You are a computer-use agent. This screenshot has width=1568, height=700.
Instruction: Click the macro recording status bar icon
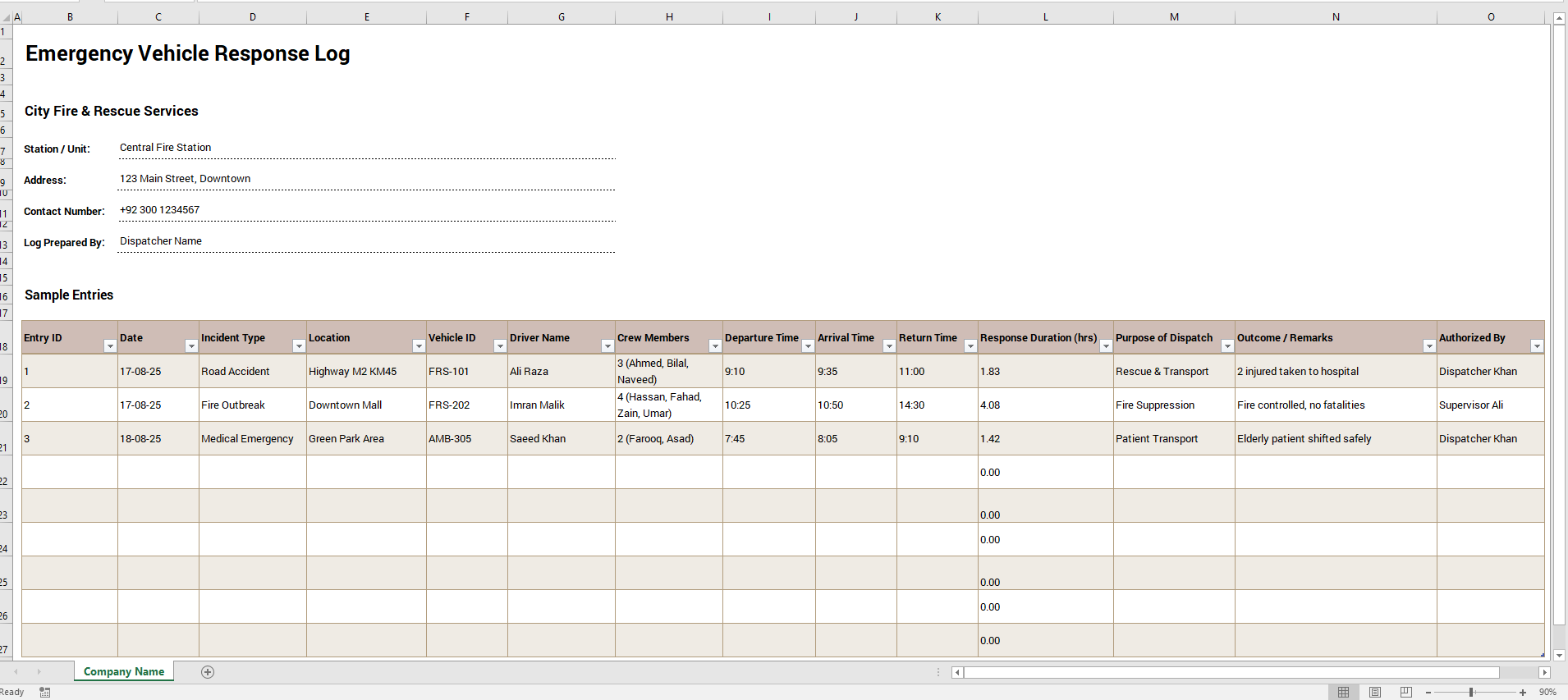45,693
